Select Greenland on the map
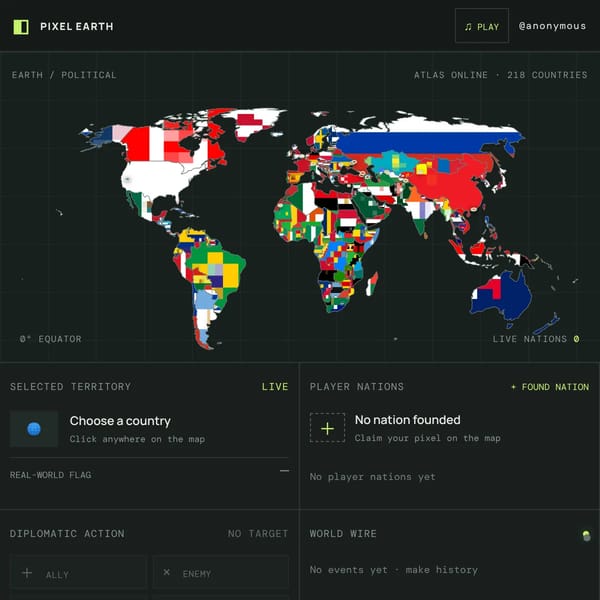 (x=254, y=122)
